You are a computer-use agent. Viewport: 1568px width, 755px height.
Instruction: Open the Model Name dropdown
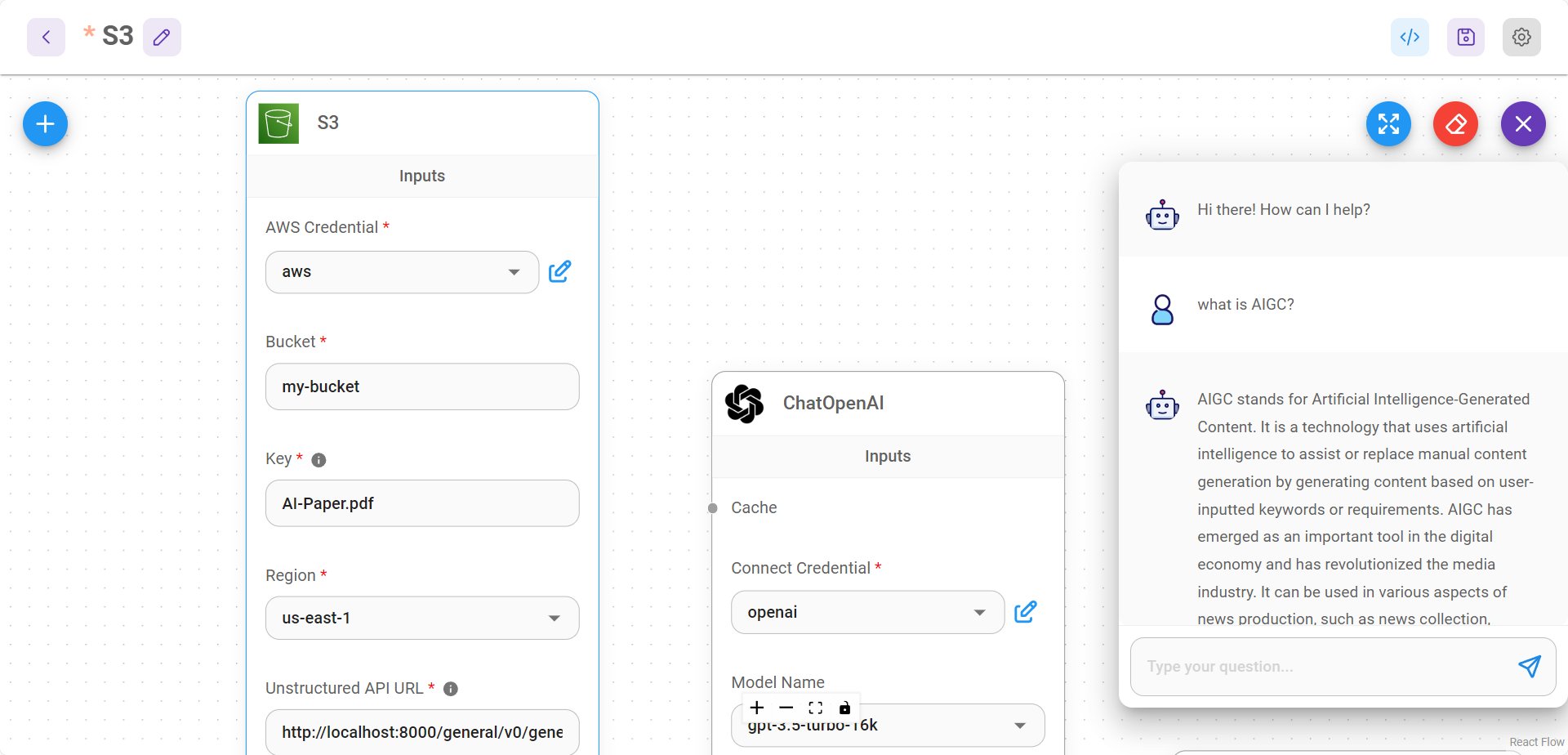(x=888, y=725)
